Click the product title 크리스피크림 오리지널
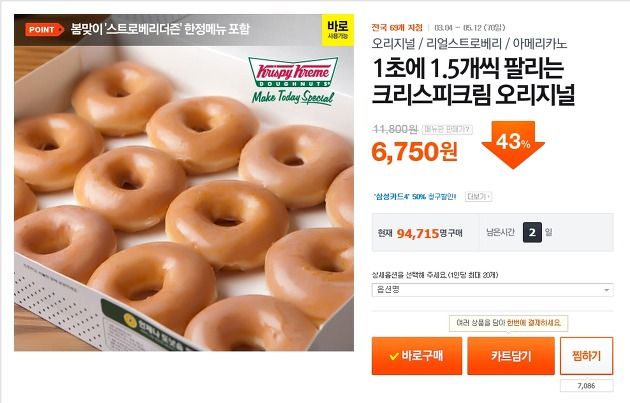 pyautogui.click(x=473, y=95)
